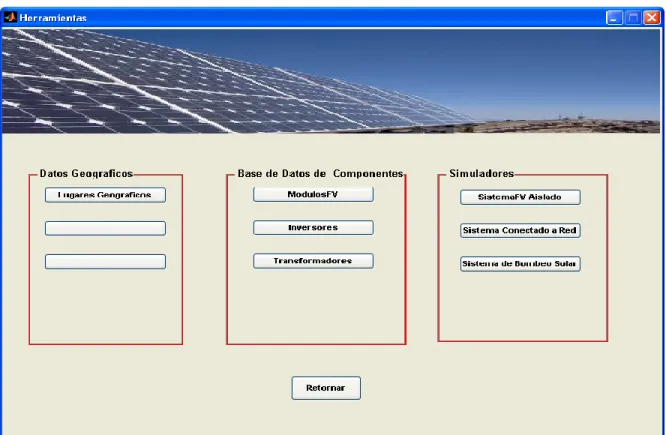This screenshot has height=435, width=666.
Task: Click the Herramientas title bar text
Action: click(x=53, y=18)
